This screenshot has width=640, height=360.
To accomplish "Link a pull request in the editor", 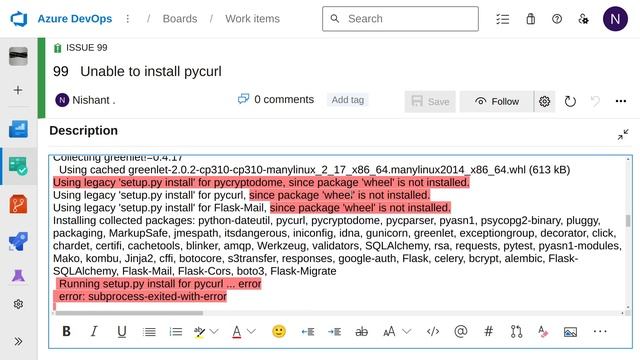I will click(516, 331).
